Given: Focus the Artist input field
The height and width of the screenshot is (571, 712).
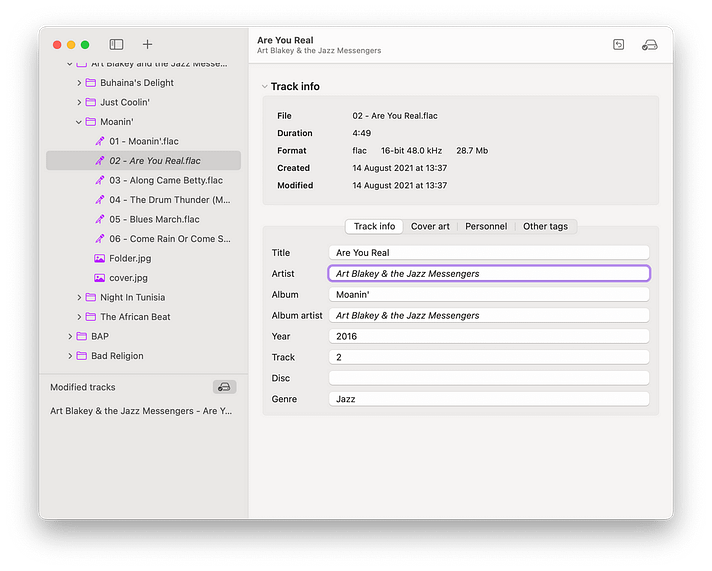Looking at the screenshot, I should click(489, 273).
